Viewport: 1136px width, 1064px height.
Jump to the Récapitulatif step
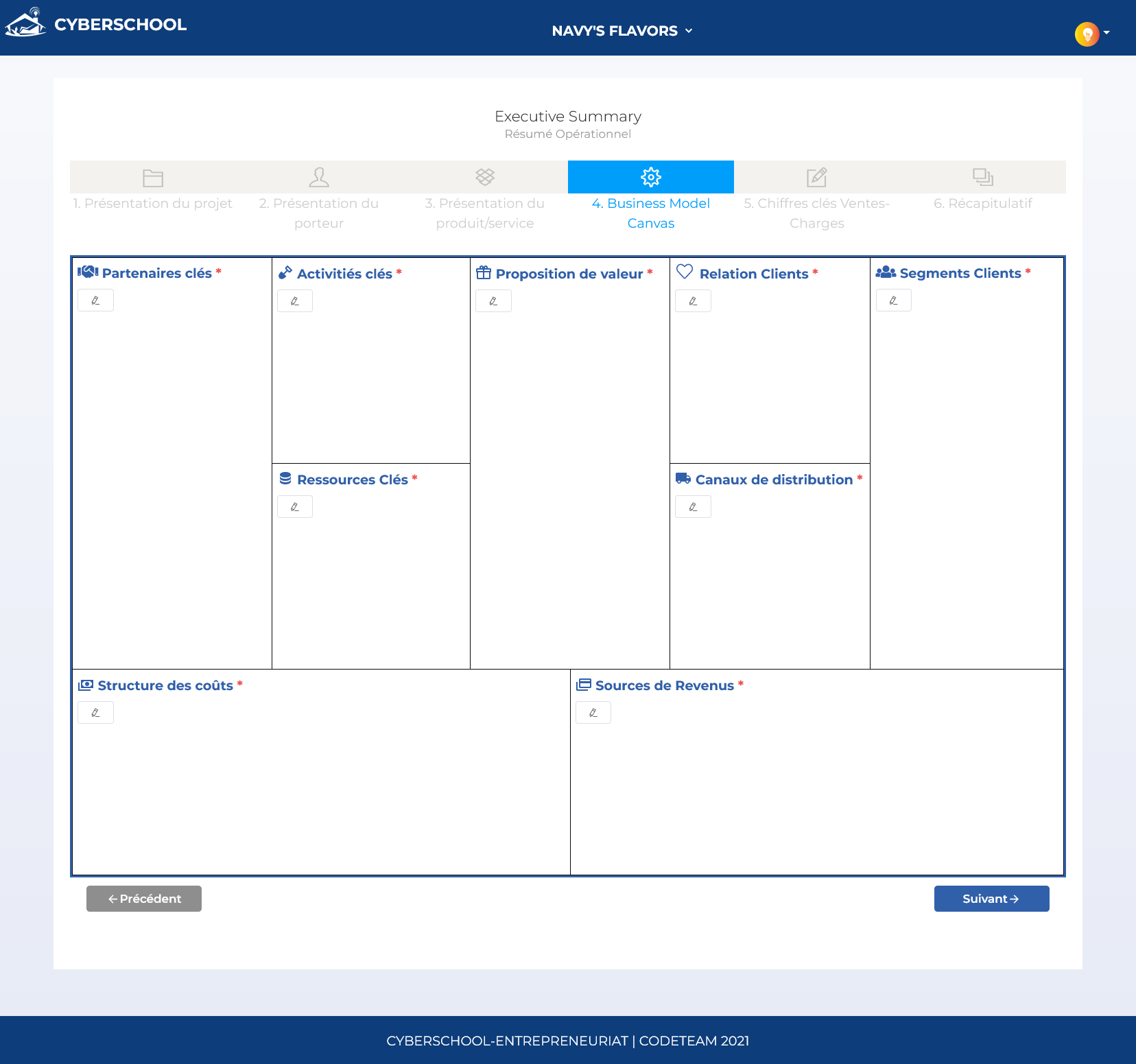pyautogui.click(x=982, y=178)
